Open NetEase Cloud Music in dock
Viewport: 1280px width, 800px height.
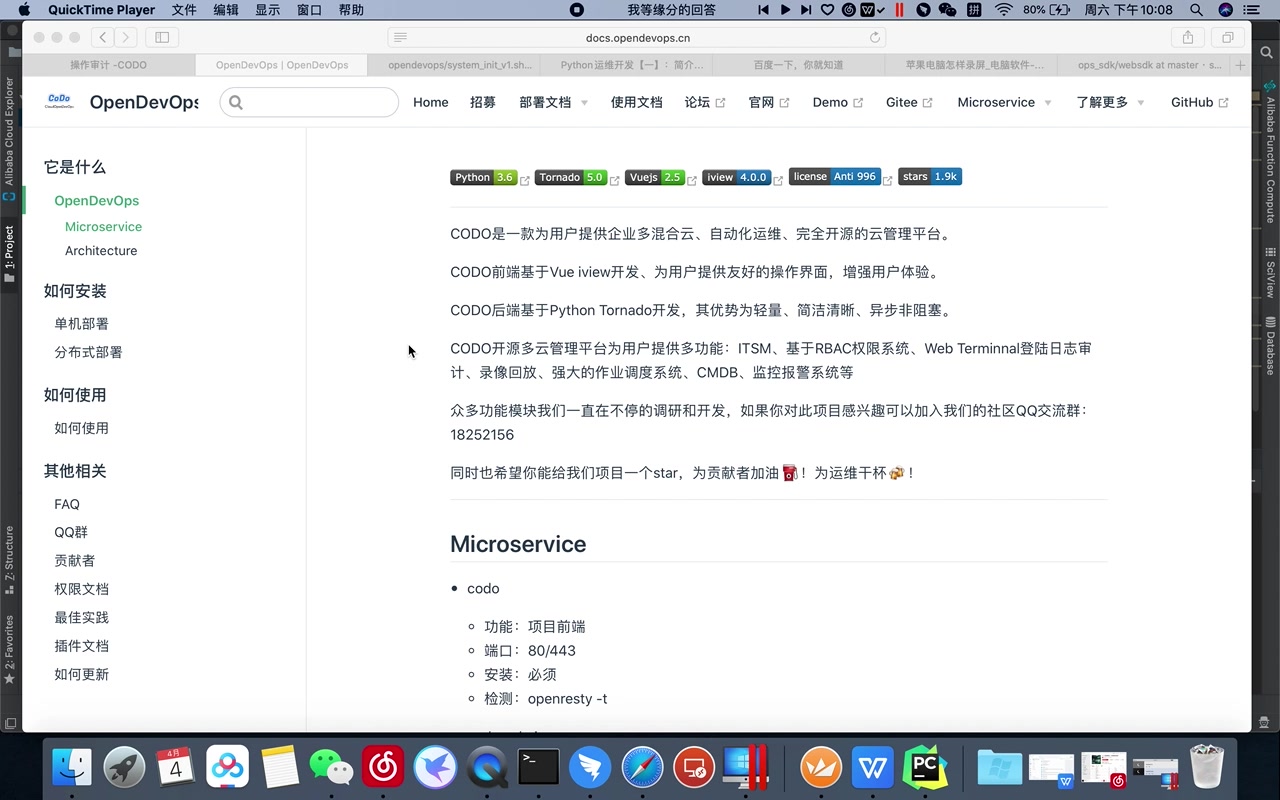(384, 768)
